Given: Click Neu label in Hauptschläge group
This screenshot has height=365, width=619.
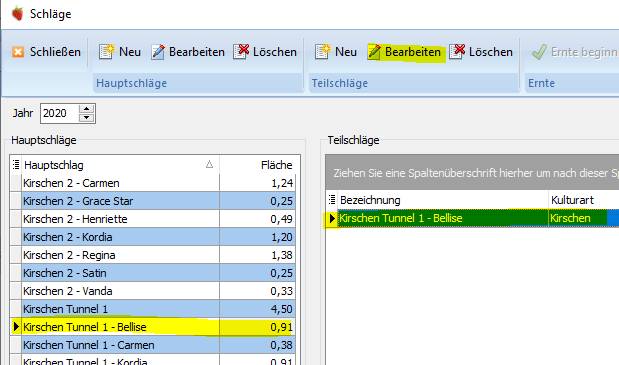Looking at the screenshot, I should tap(130, 52).
